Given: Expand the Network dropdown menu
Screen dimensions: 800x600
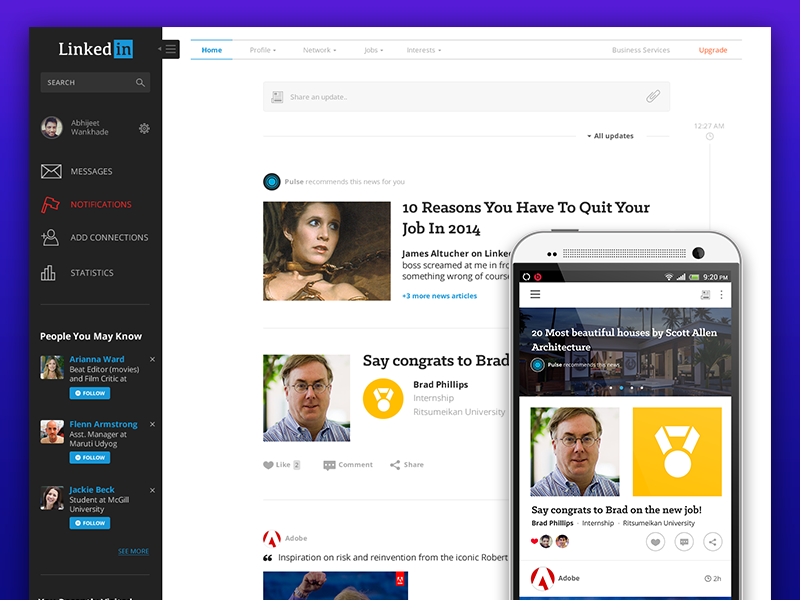Looking at the screenshot, I should click(x=319, y=50).
